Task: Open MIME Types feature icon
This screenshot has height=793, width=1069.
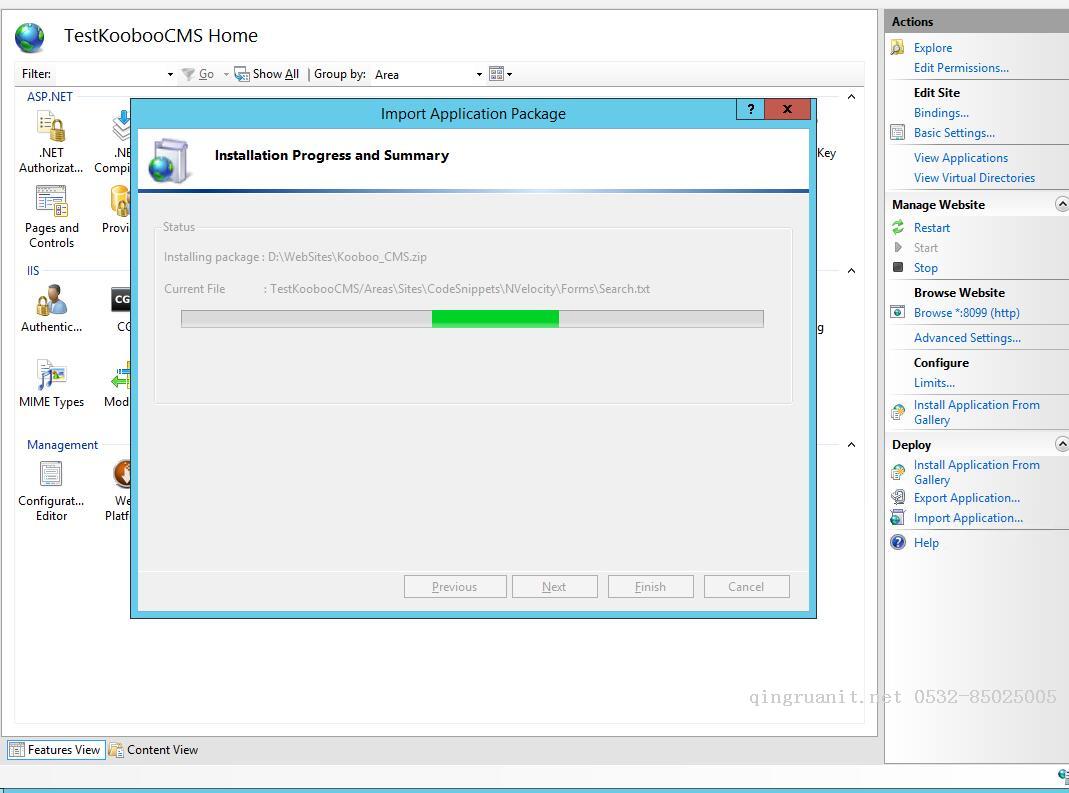Action: (x=51, y=374)
